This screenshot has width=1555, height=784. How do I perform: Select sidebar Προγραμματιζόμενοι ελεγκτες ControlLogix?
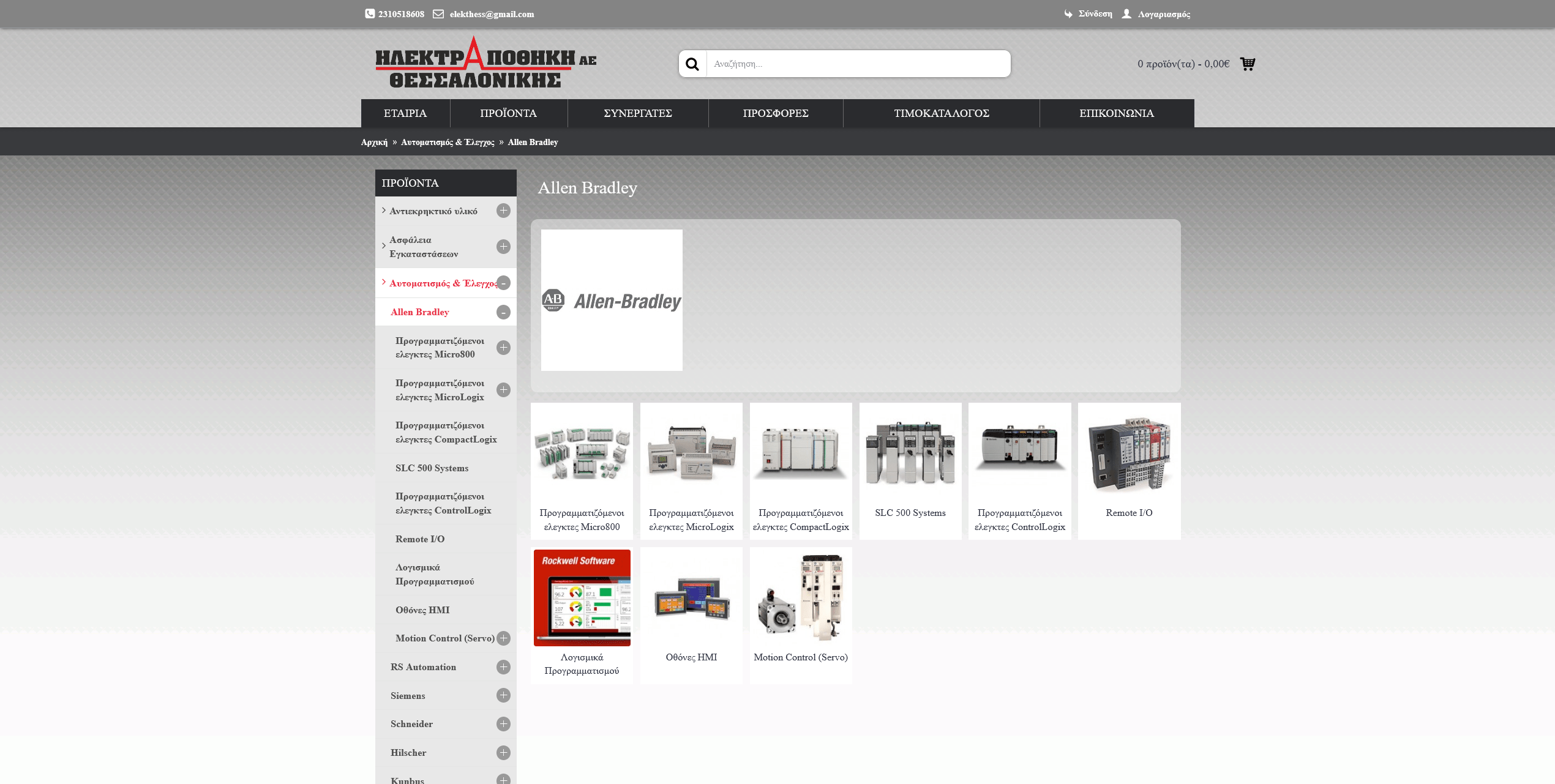click(x=443, y=503)
